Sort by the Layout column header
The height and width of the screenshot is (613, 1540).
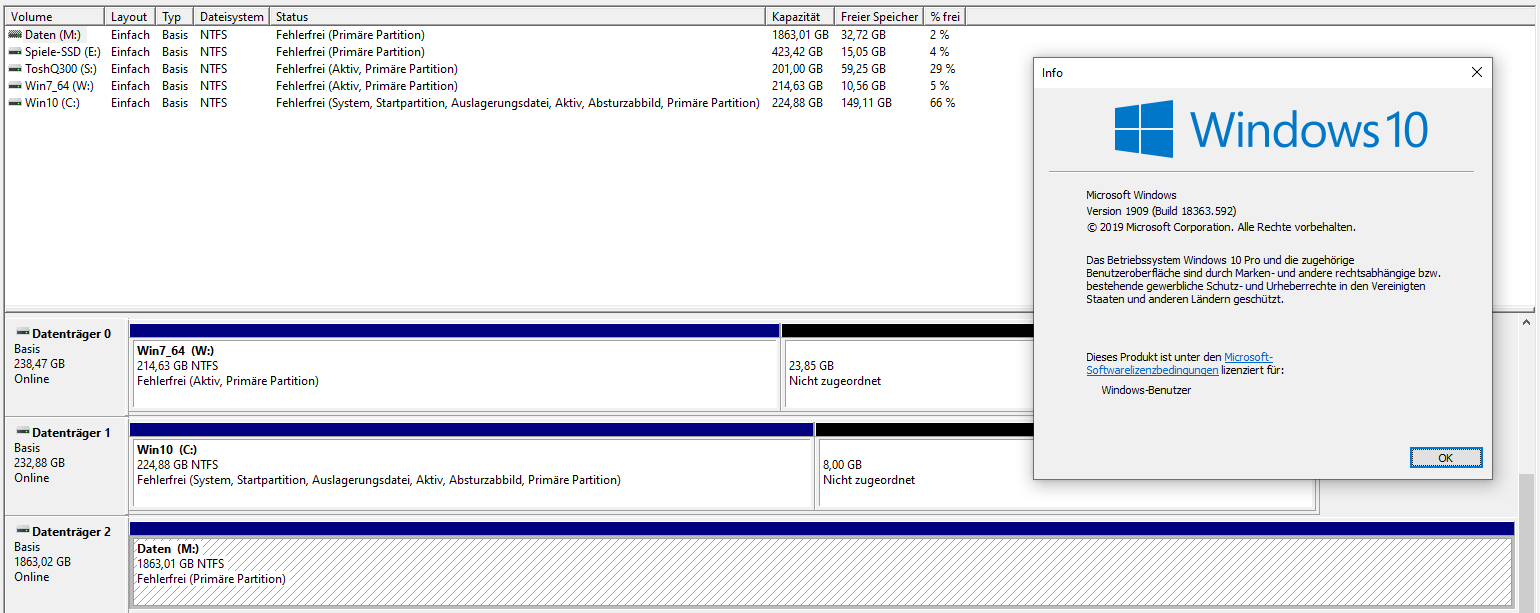coord(130,17)
